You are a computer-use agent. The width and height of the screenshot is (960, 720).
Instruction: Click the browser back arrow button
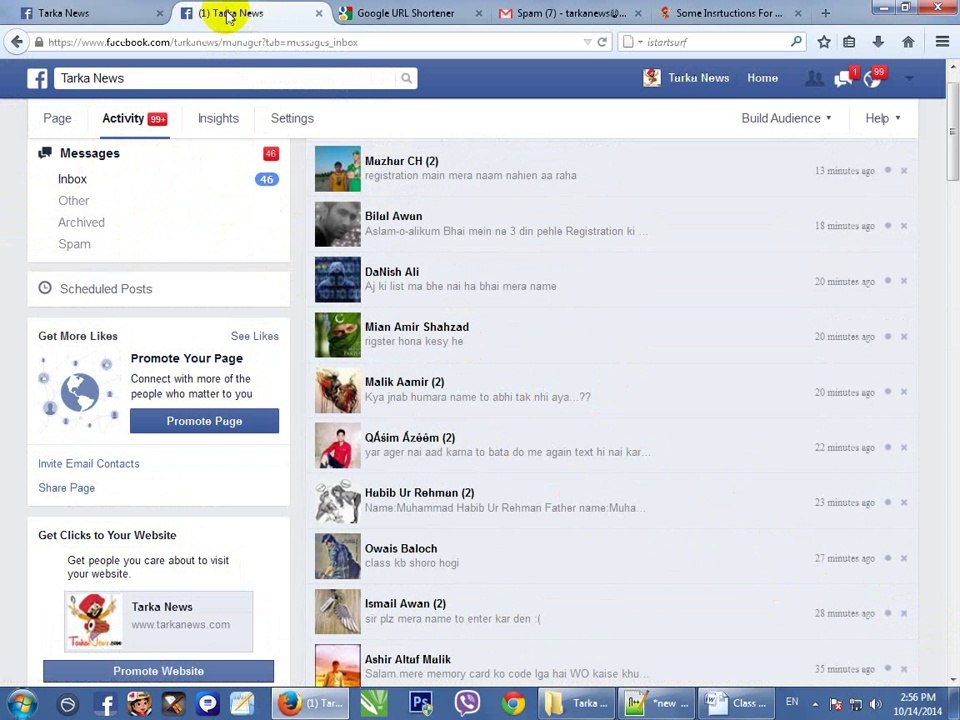(17, 42)
